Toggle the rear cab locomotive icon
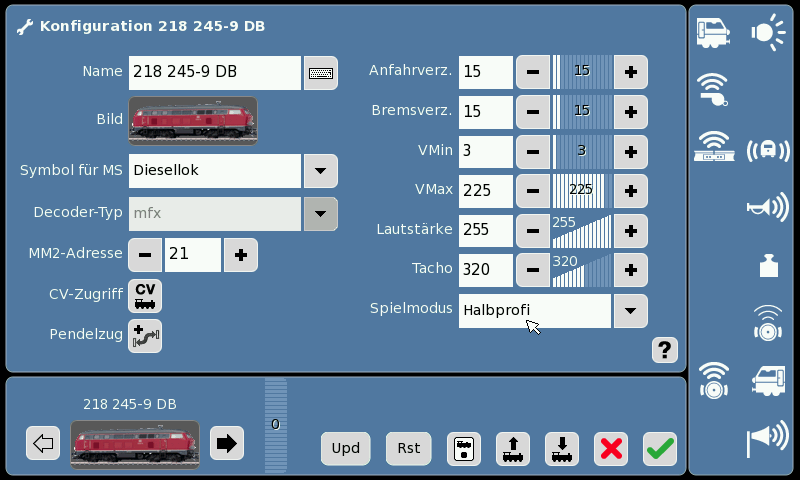 pyautogui.click(x=768, y=381)
